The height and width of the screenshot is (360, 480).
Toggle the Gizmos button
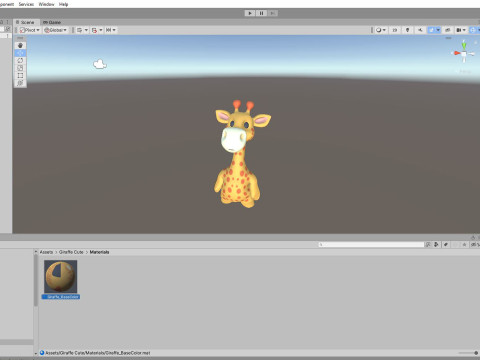click(x=473, y=30)
